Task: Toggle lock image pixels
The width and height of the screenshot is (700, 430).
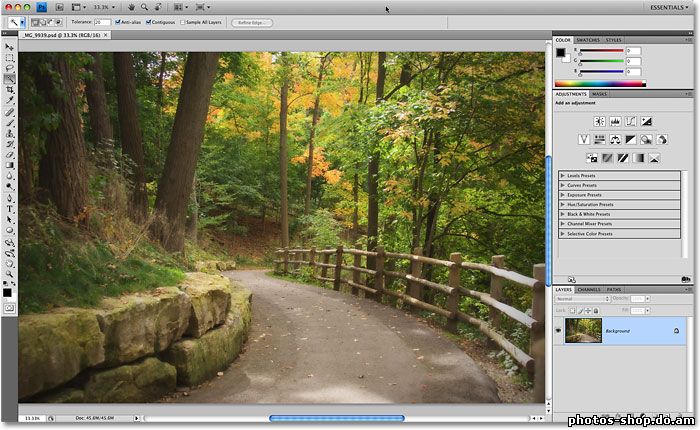Action: 580,310
